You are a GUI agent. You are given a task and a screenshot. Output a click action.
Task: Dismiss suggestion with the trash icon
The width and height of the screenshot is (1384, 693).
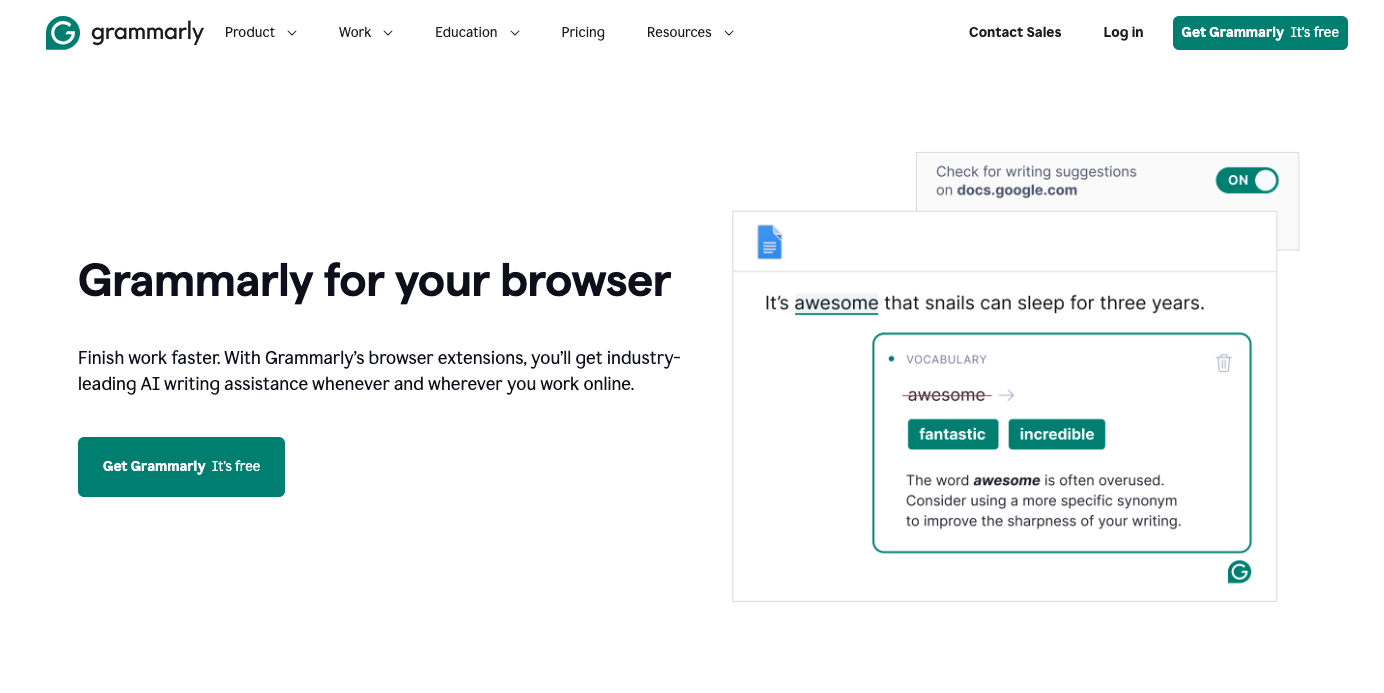(1223, 363)
